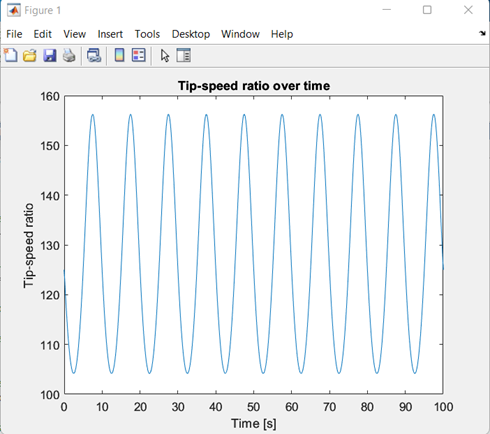Click the dock figure arrow
The width and height of the screenshot is (490, 434).
pos(482,33)
